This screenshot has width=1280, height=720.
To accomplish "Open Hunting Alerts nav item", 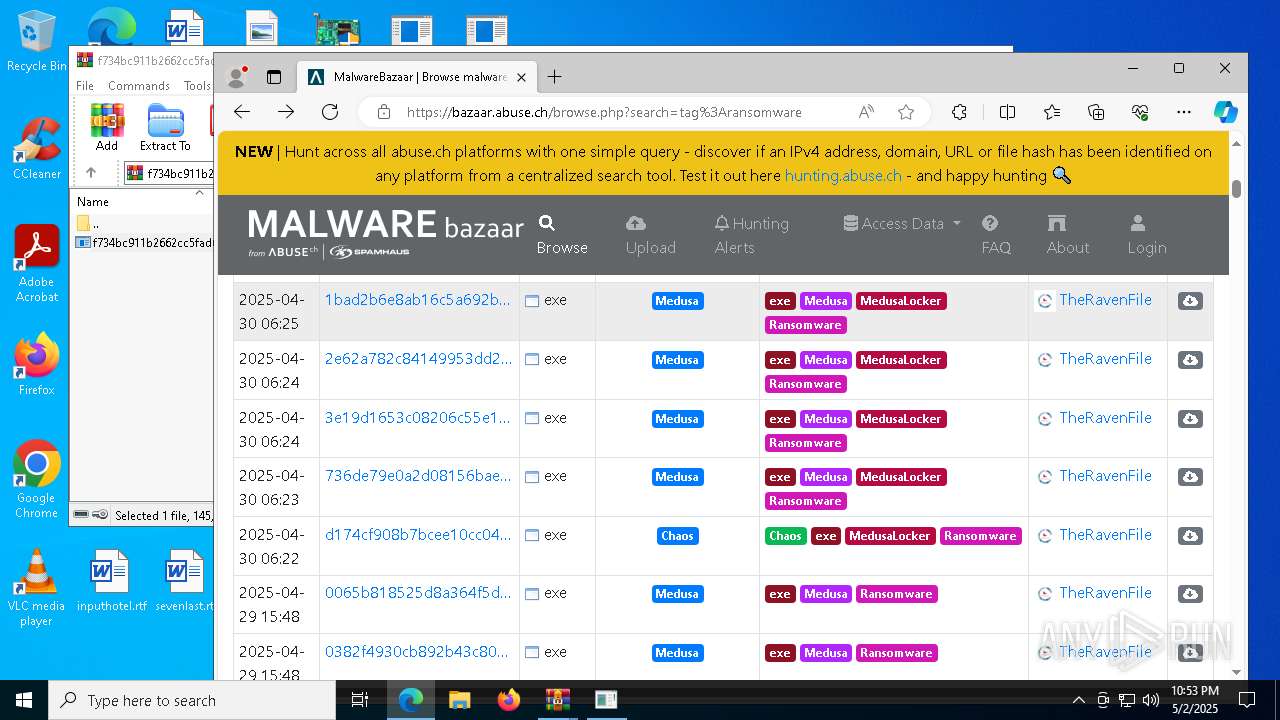I will click(751, 236).
